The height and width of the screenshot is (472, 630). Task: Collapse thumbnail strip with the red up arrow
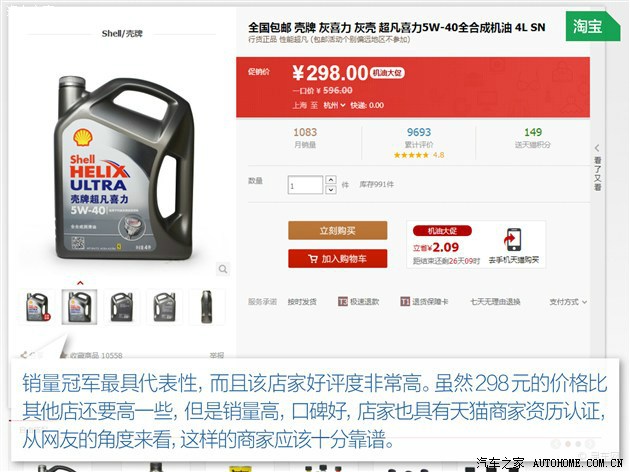coord(80,283)
